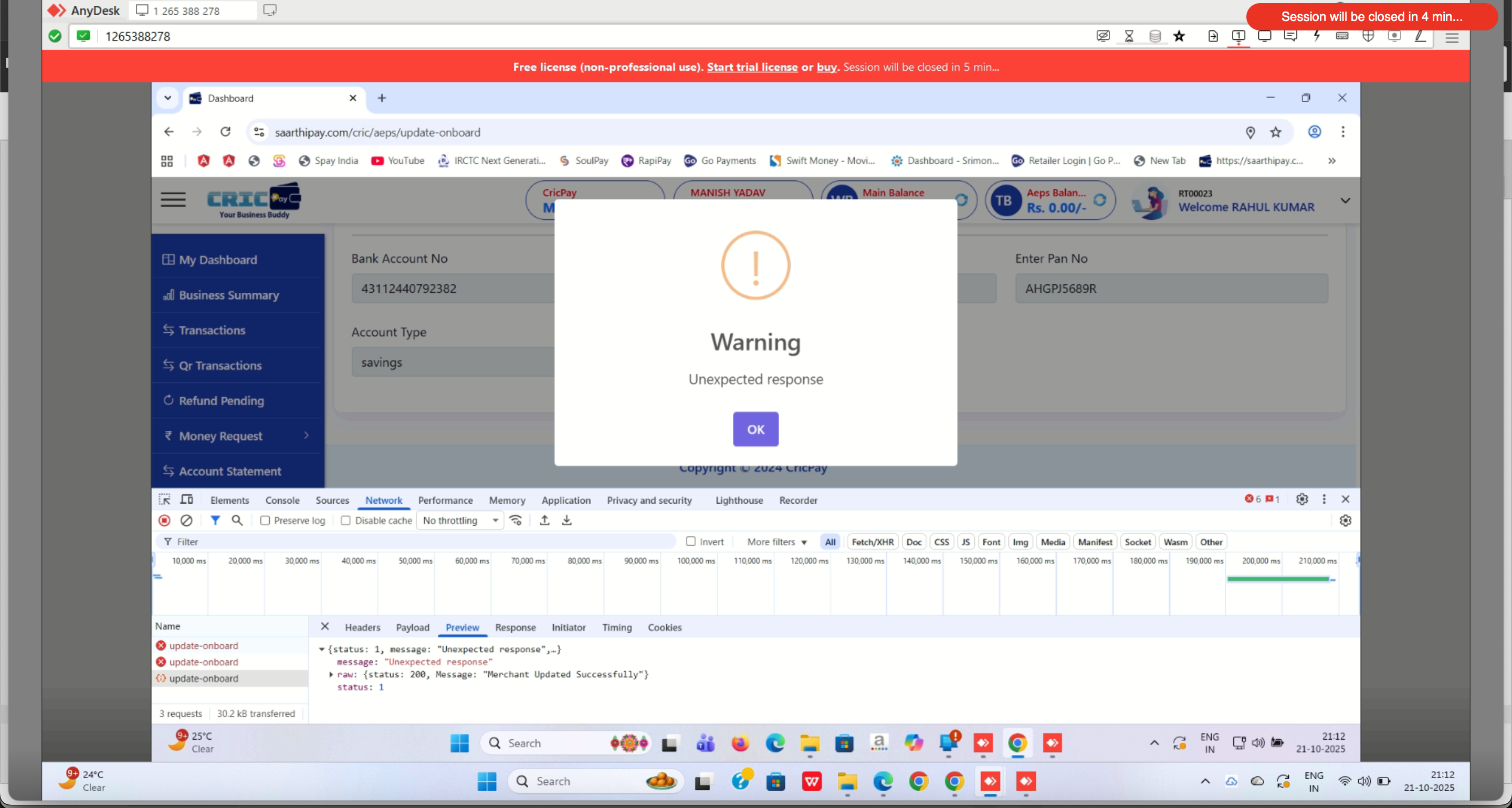Open DevTools settings gear icon

click(1302, 499)
